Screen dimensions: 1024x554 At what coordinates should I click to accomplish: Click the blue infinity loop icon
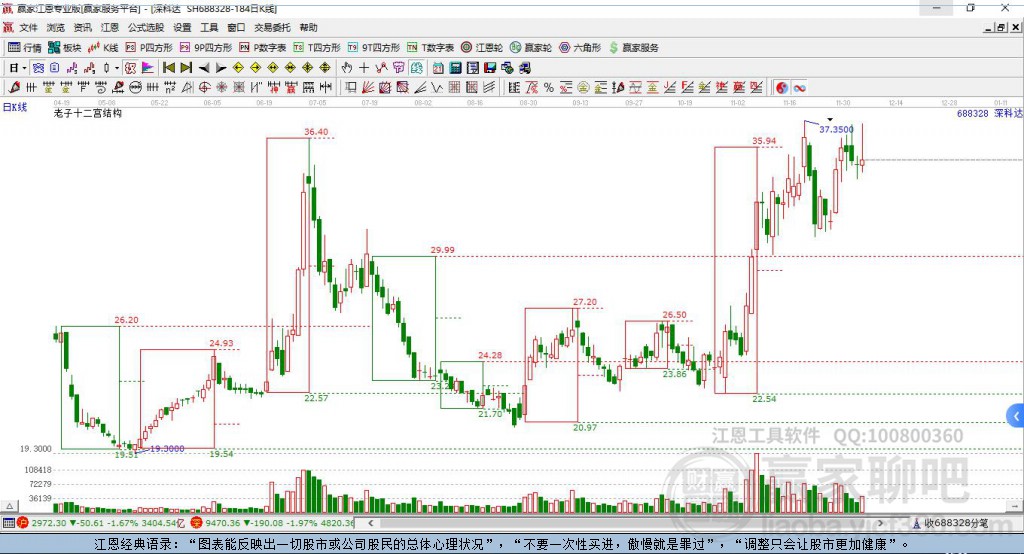coord(799,88)
